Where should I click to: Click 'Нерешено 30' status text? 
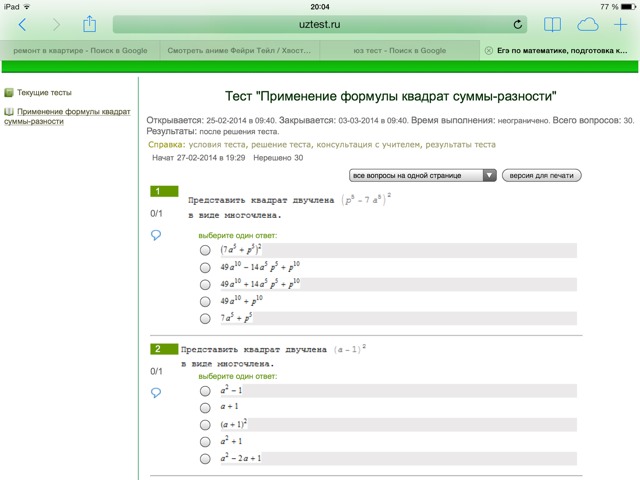[x=278, y=158]
